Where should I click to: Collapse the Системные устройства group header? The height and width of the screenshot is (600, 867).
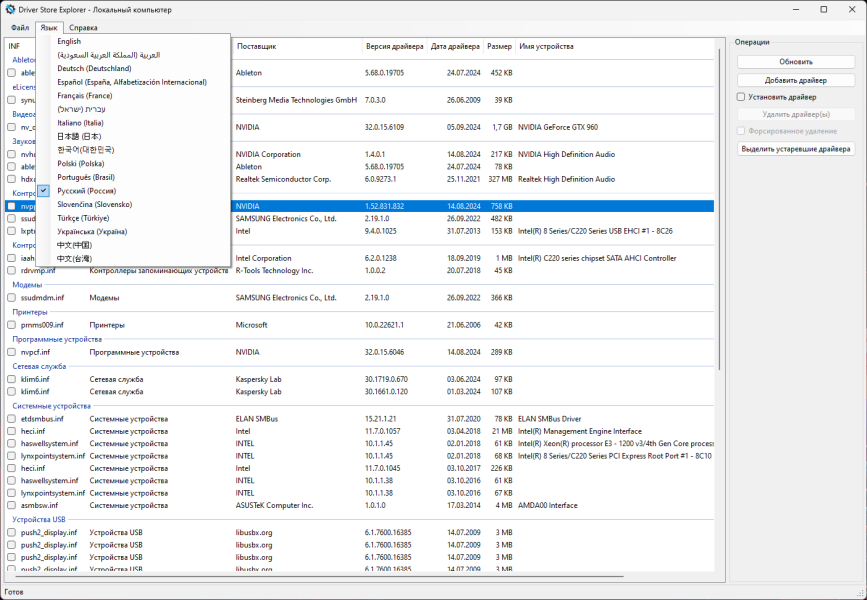click(x=51, y=406)
